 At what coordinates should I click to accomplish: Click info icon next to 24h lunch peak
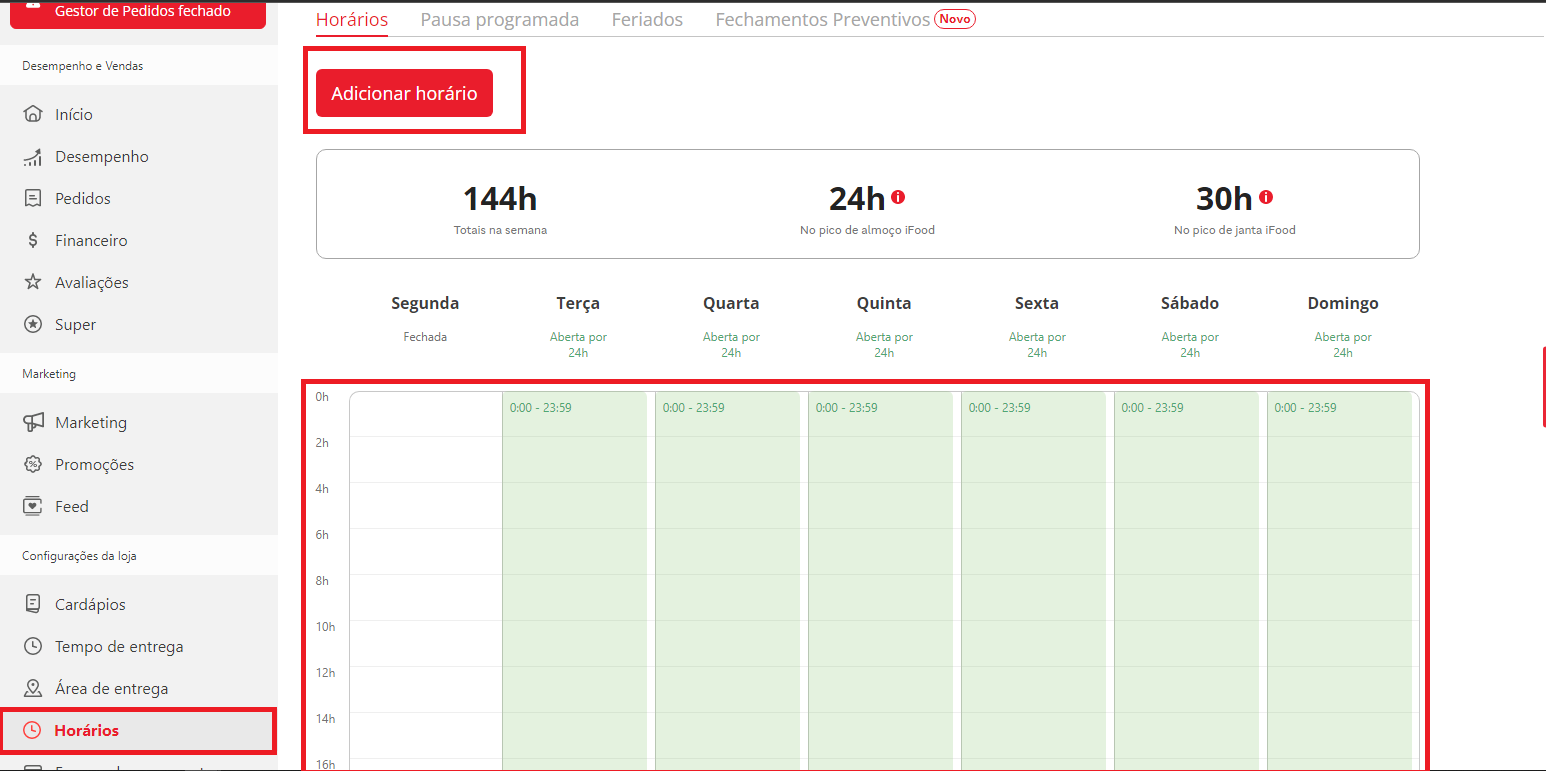pyautogui.click(x=898, y=197)
